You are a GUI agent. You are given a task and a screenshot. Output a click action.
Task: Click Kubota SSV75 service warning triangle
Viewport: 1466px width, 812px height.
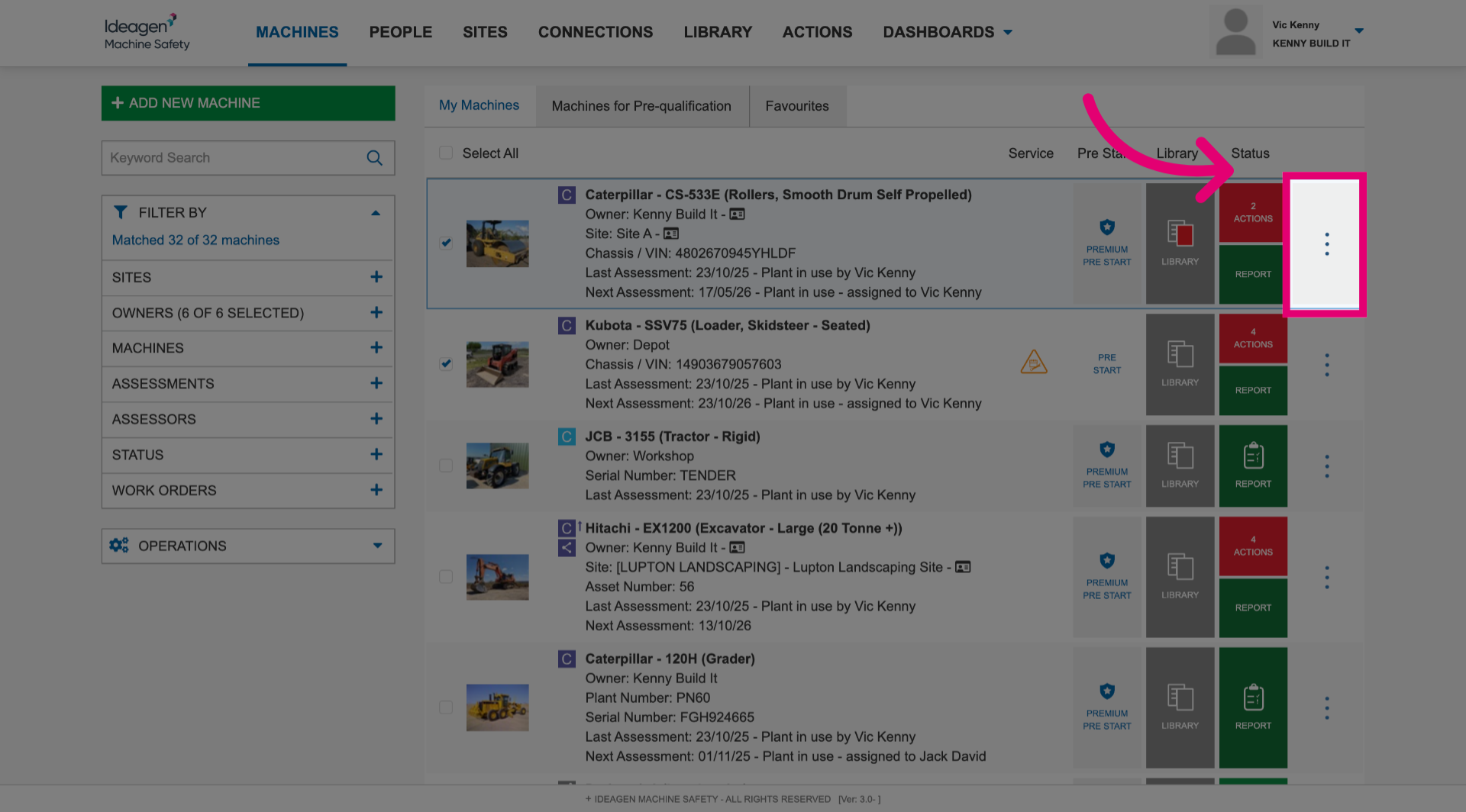tap(1034, 362)
